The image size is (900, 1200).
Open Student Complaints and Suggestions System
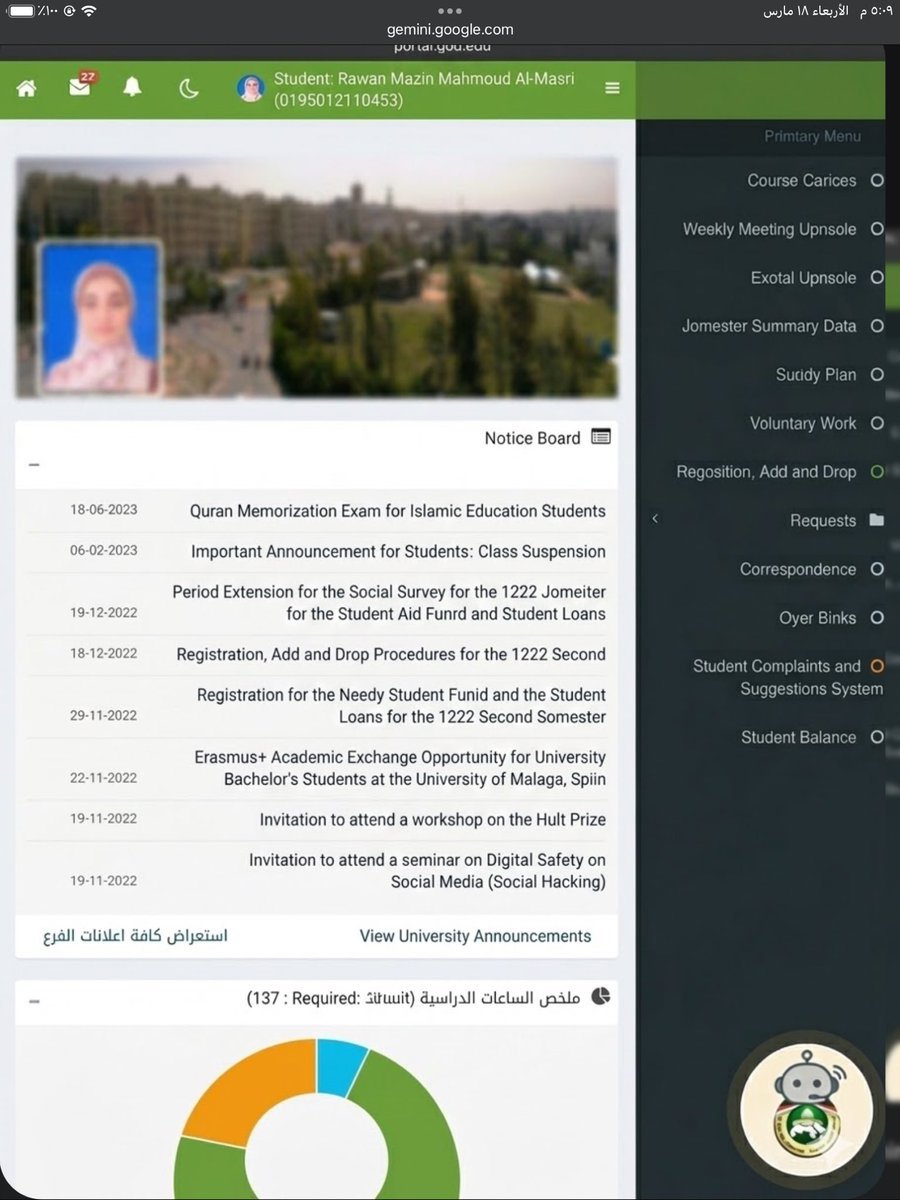pyautogui.click(x=788, y=677)
